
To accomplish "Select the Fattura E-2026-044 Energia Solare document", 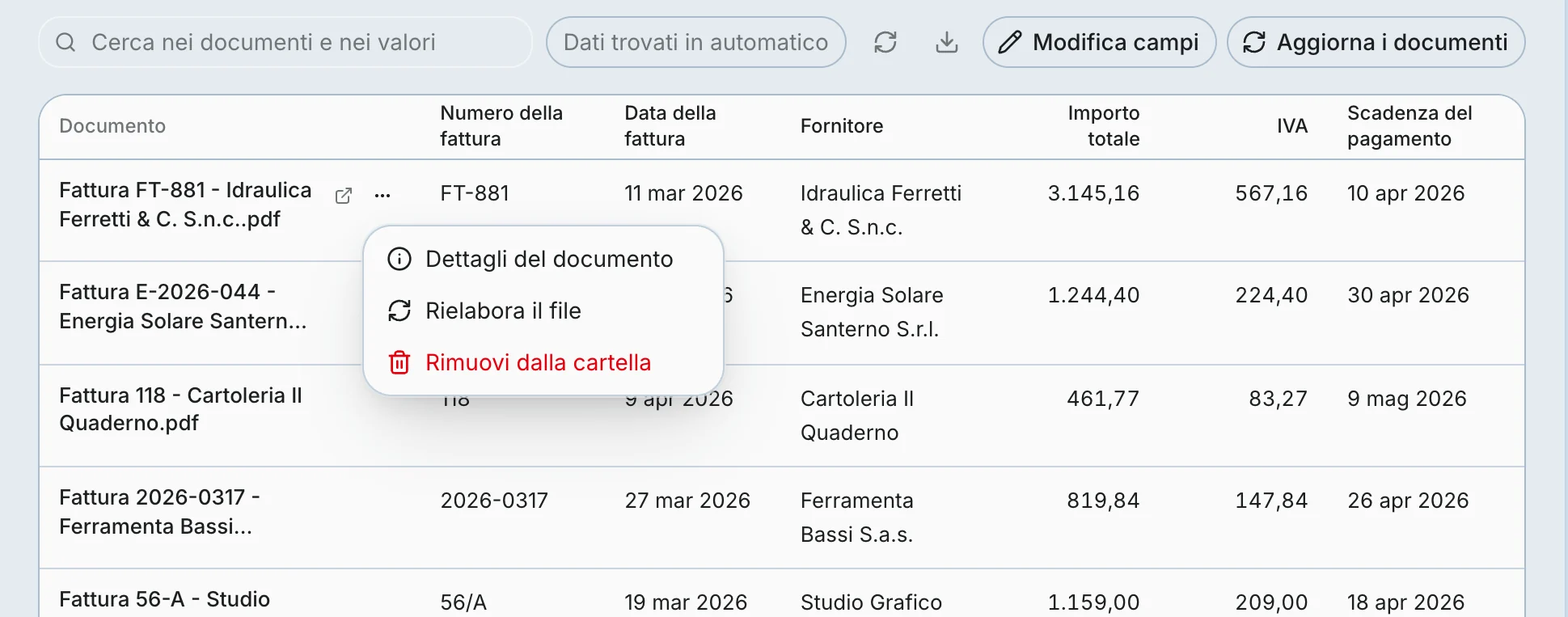I will pyautogui.click(x=184, y=306).
